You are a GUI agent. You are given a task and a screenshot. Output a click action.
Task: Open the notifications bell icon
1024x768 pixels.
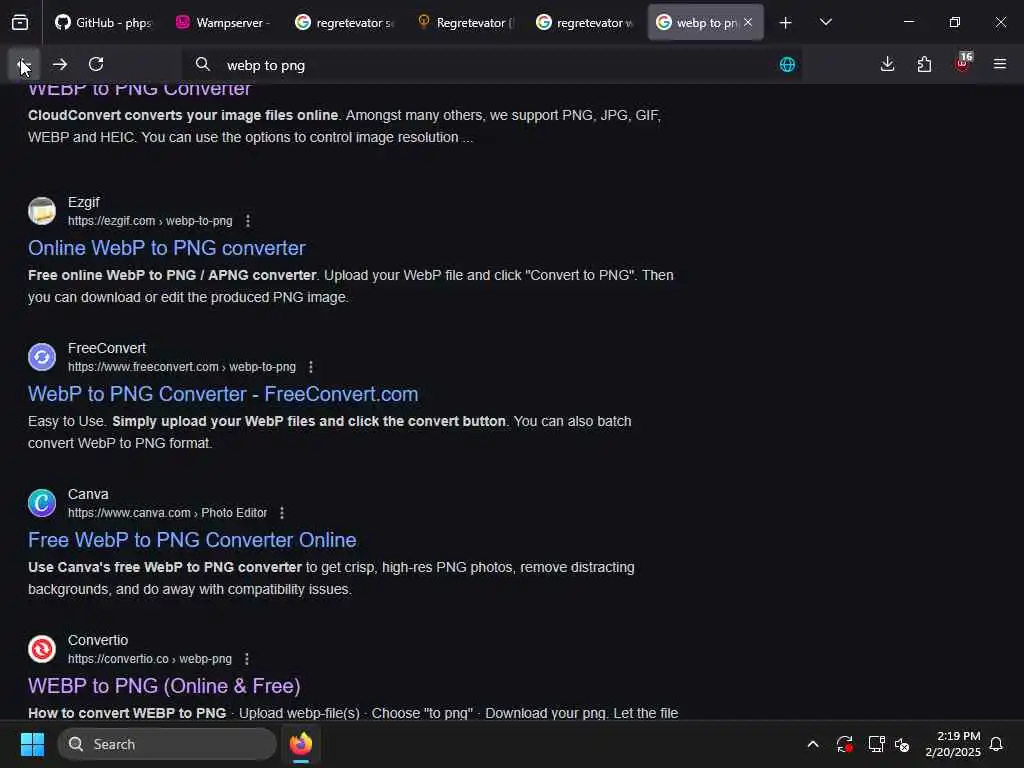[x=997, y=744]
